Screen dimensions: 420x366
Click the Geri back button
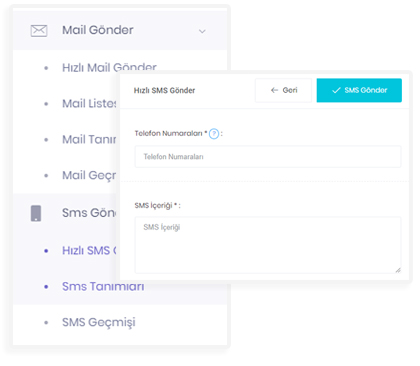[x=283, y=90]
